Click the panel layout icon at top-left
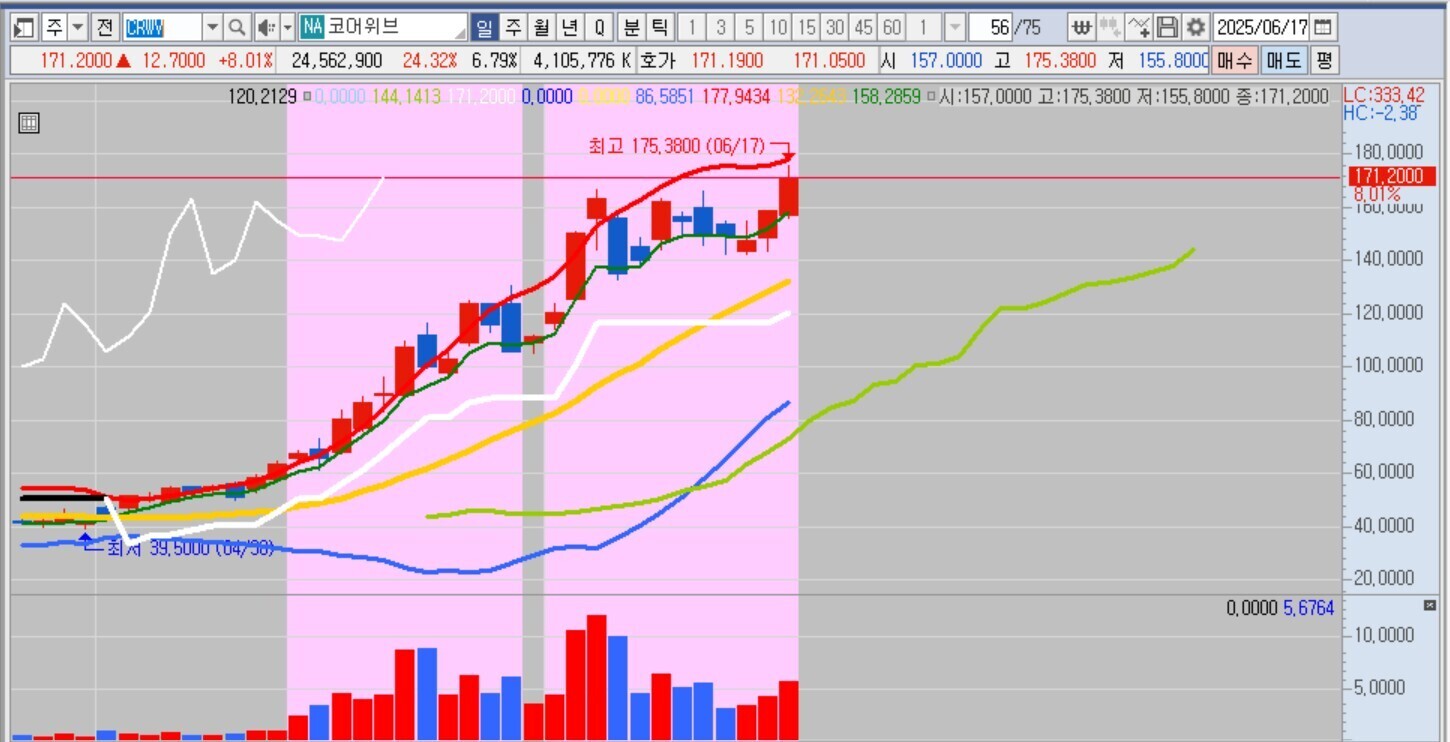 [25, 27]
